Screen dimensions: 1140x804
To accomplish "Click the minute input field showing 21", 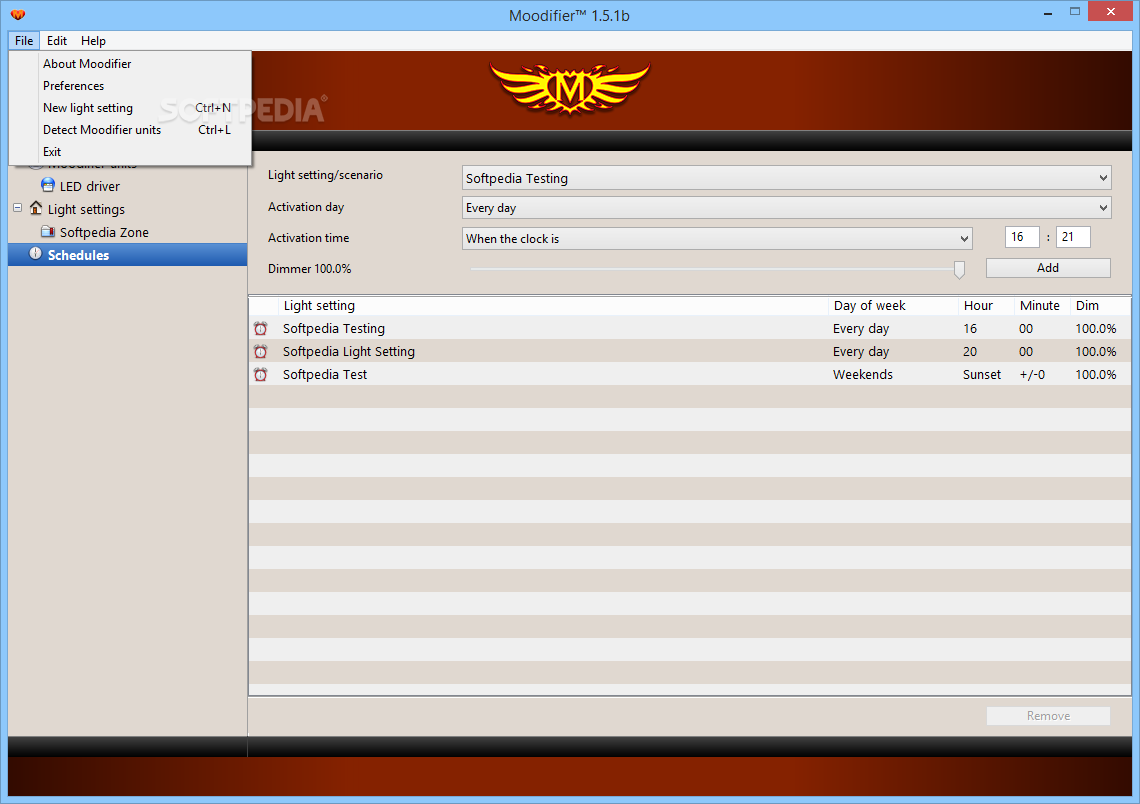I will 1072,237.
